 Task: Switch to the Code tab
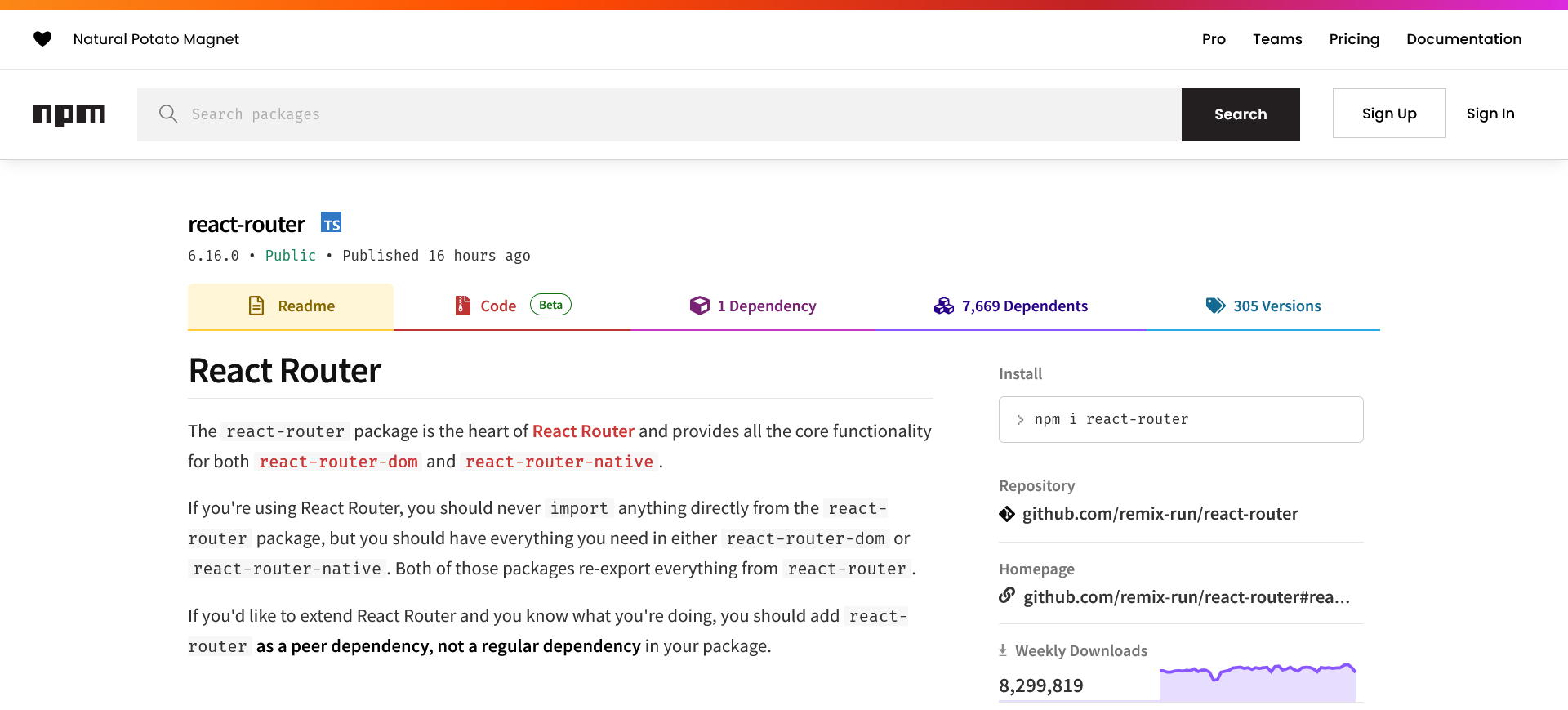497,306
